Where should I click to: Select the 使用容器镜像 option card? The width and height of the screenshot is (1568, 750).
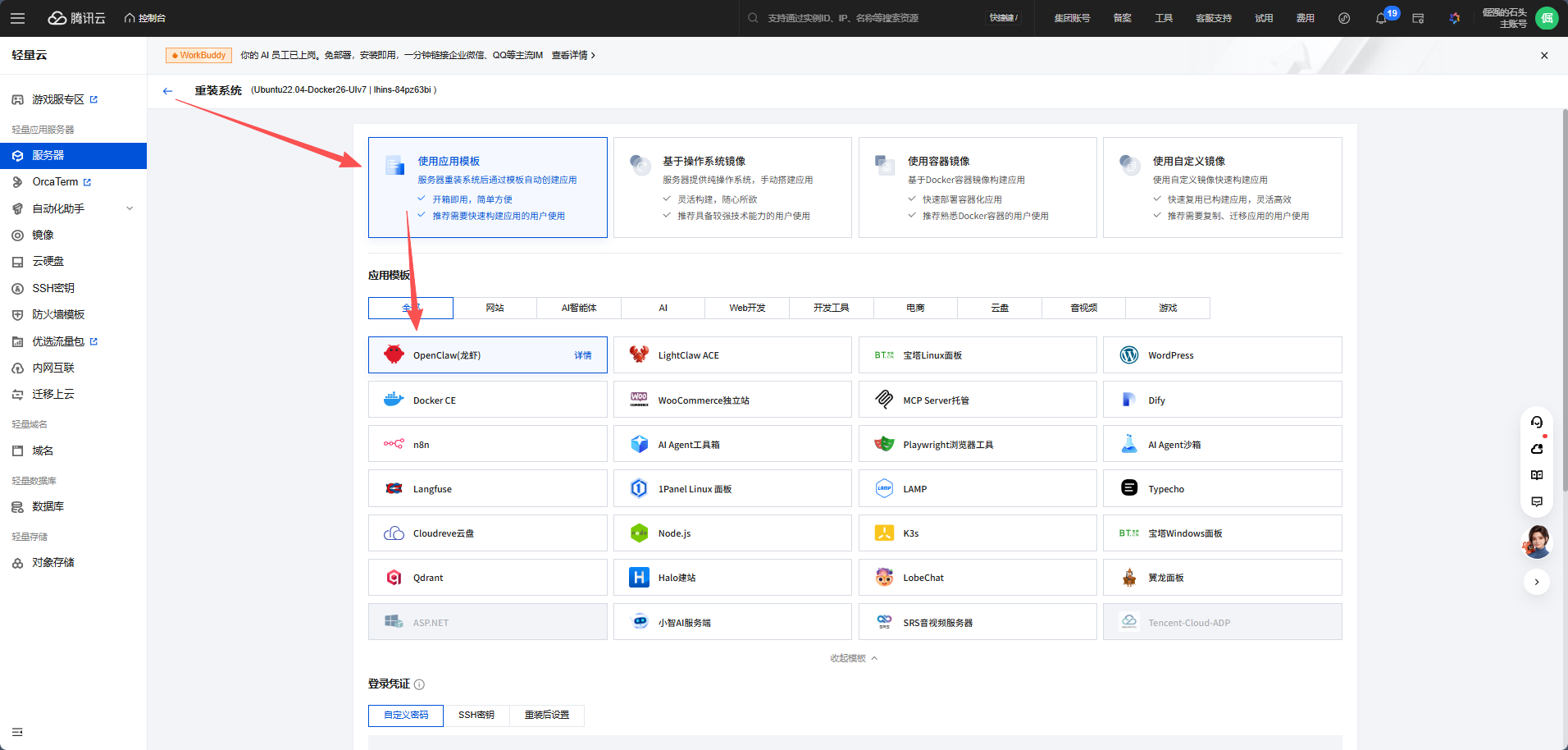(x=978, y=188)
